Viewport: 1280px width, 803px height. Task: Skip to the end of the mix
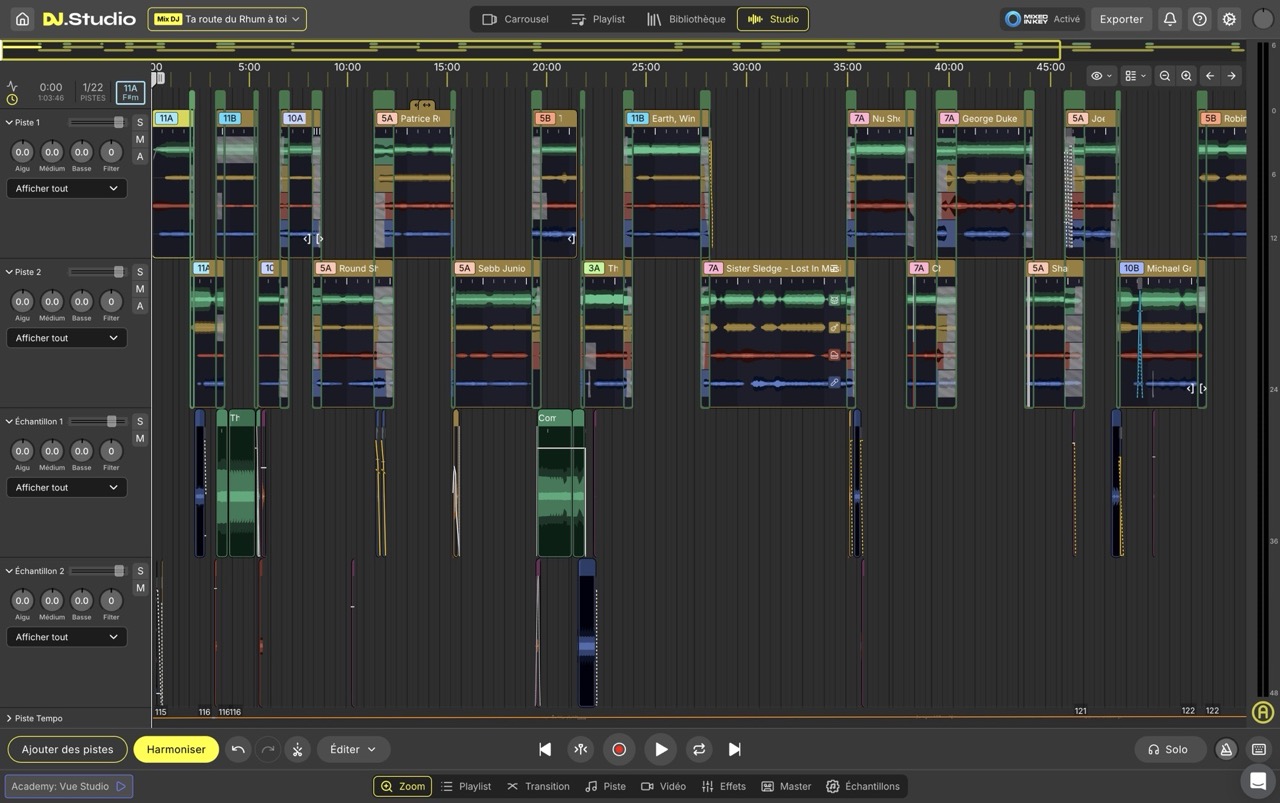(x=735, y=749)
